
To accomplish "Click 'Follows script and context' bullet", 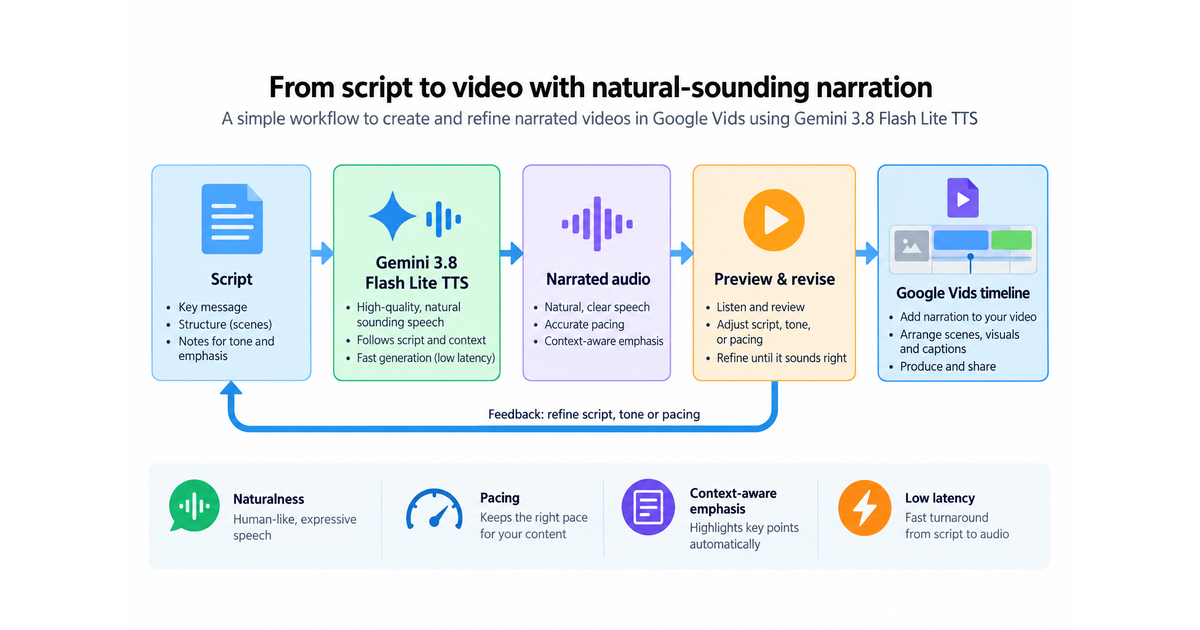I will coord(421,340).
